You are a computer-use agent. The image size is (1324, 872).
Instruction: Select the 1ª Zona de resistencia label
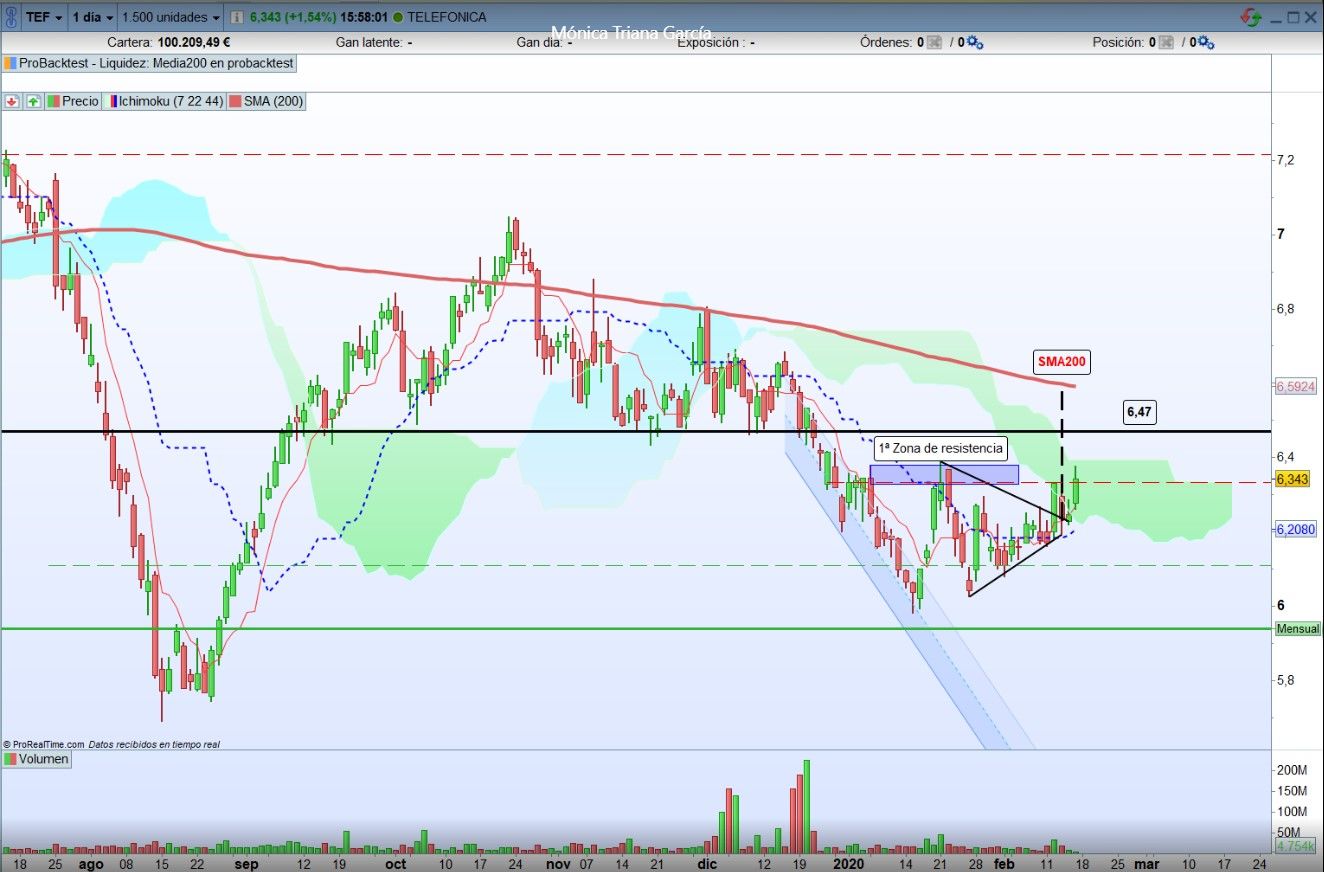click(x=940, y=449)
